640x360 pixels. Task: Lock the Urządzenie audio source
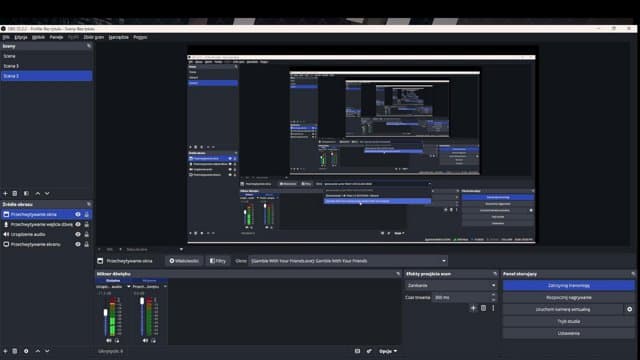coord(87,234)
